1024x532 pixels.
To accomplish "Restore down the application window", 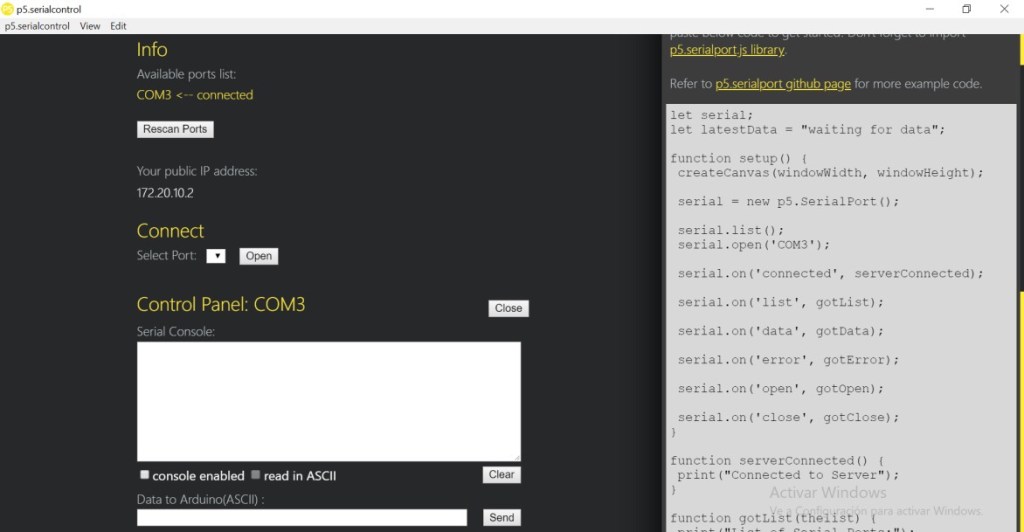I will click(x=966, y=9).
